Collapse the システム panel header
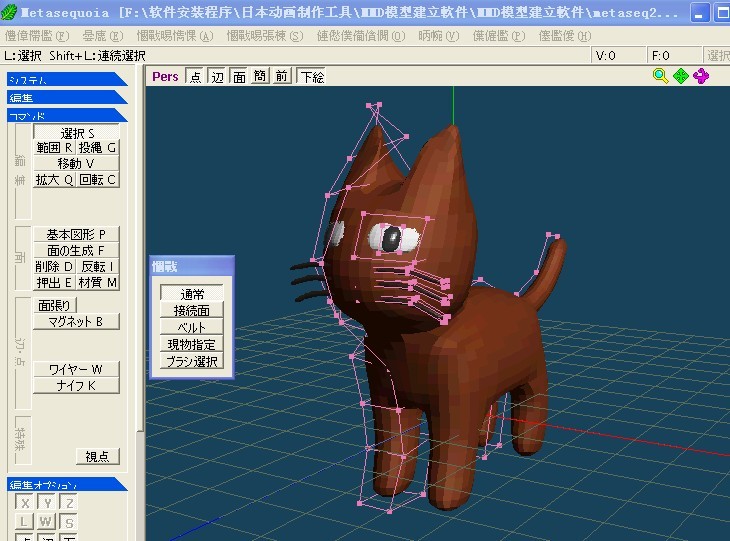 [x=67, y=79]
